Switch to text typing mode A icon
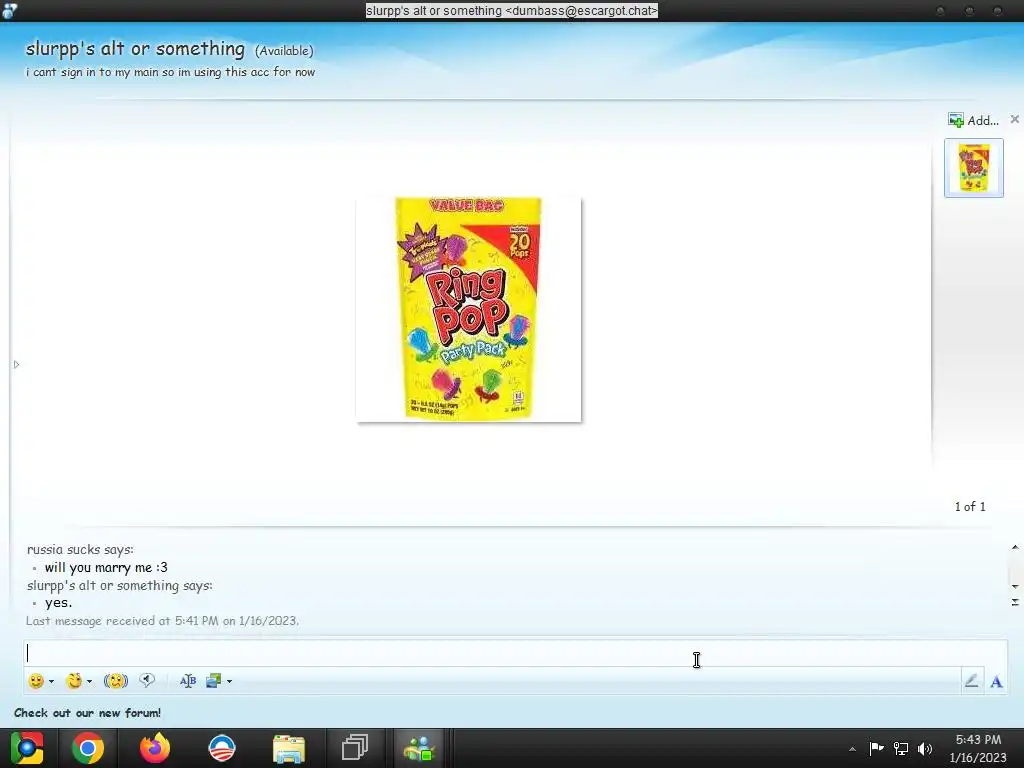This screenshot has height=768, width=1024. click(x=997, y=682)
